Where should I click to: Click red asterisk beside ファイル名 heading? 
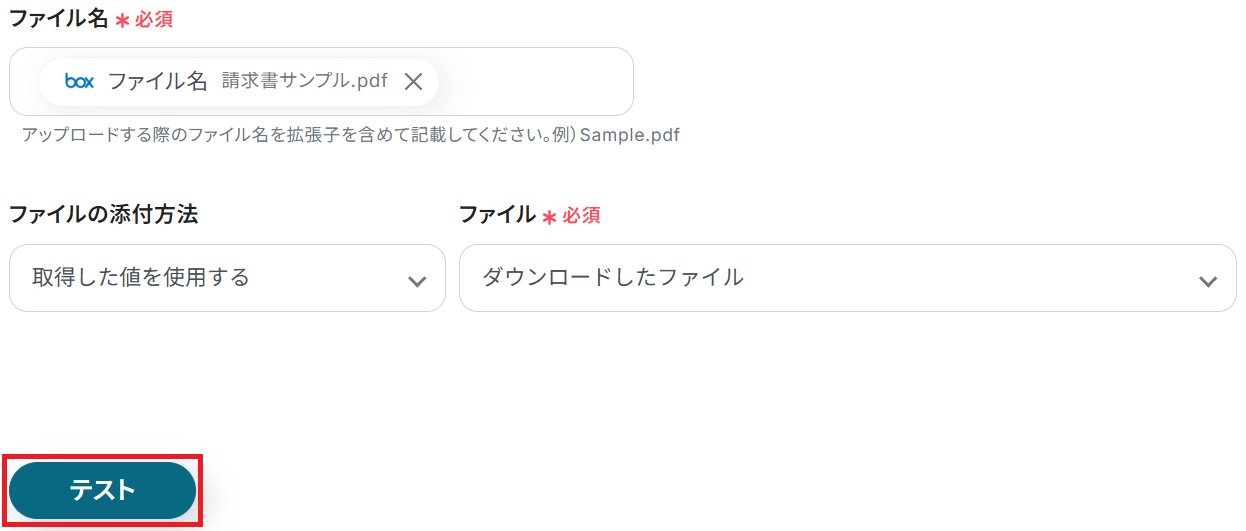click(123, 21)
